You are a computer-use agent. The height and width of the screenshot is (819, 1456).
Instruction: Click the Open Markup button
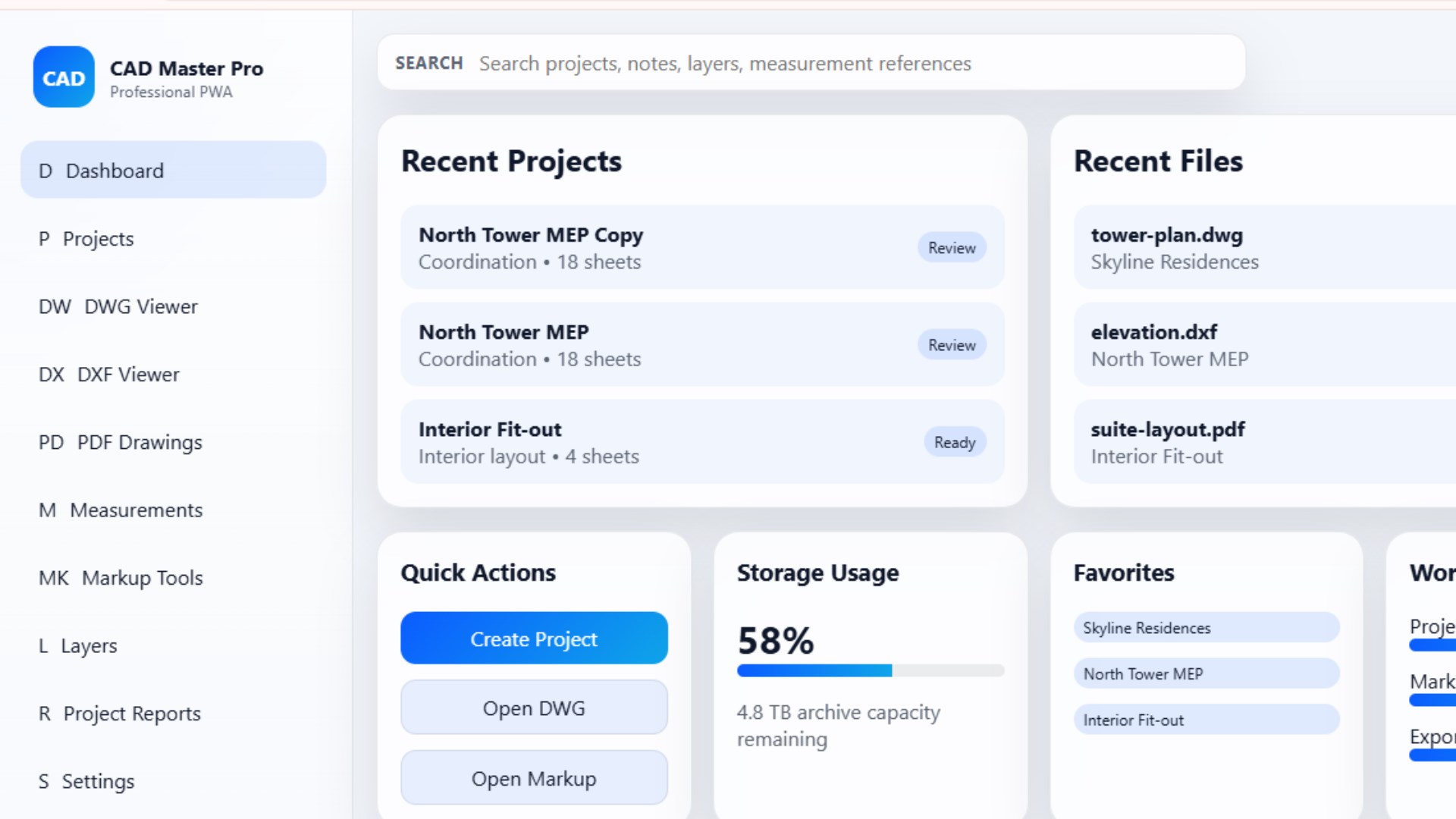[x=534, y=778]
